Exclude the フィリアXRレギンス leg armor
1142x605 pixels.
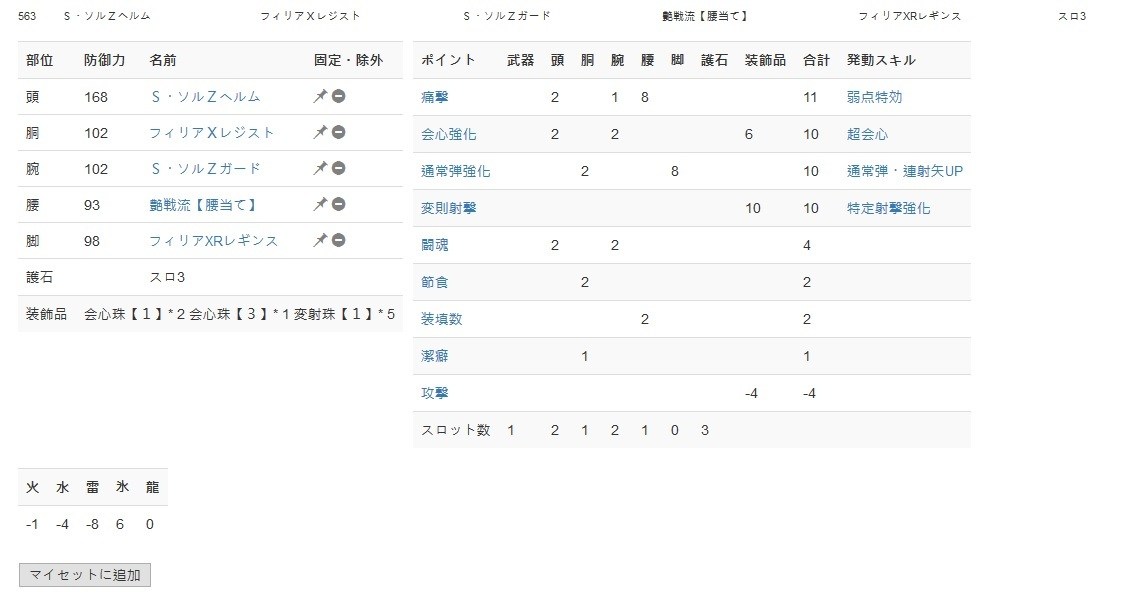coord(339,240)
